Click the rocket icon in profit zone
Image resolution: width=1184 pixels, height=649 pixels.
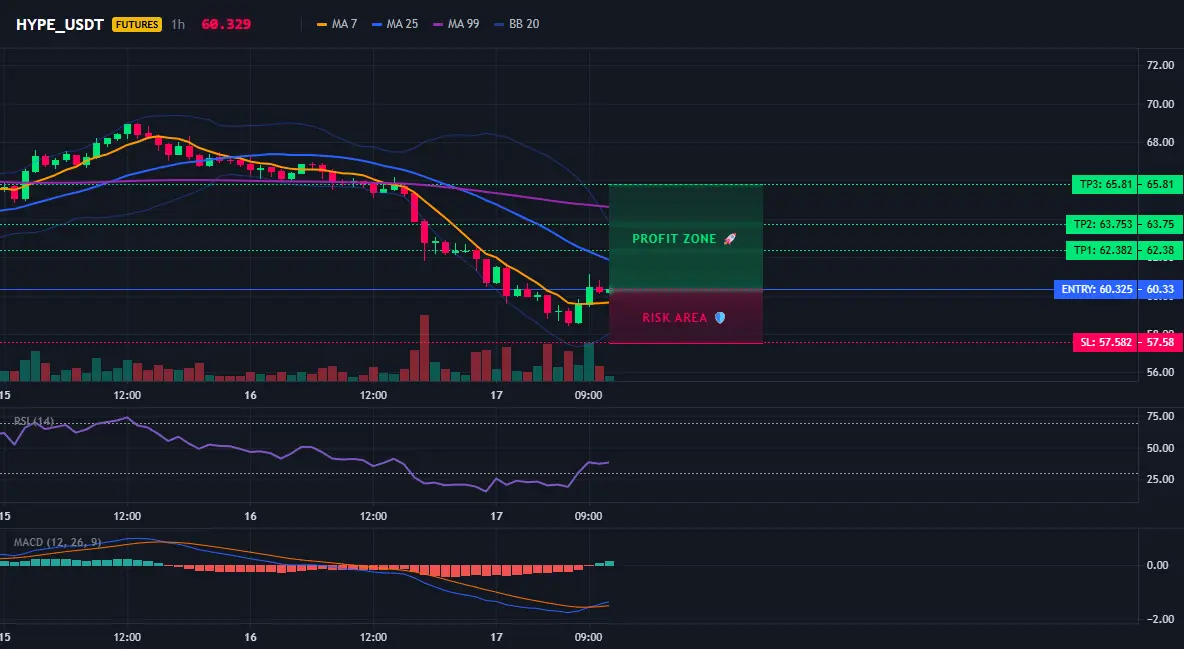pyautogui.click(x=729, y=239)
